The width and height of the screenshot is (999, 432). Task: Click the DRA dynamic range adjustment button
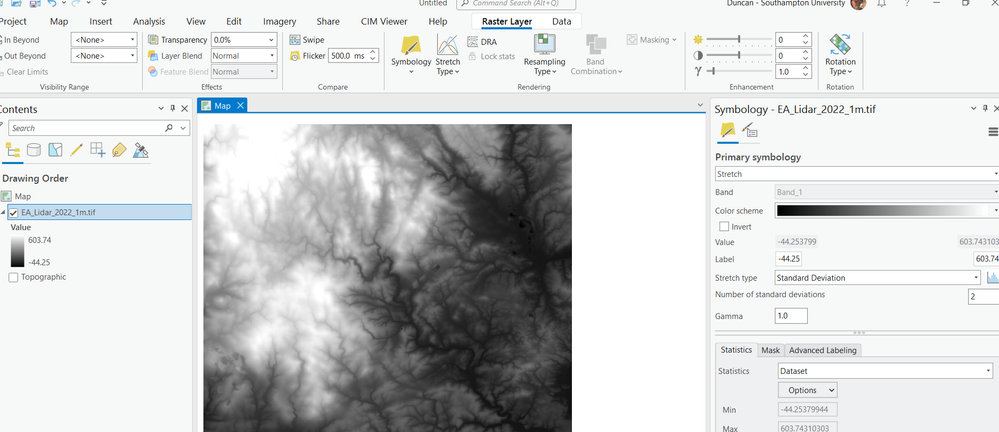482,42
